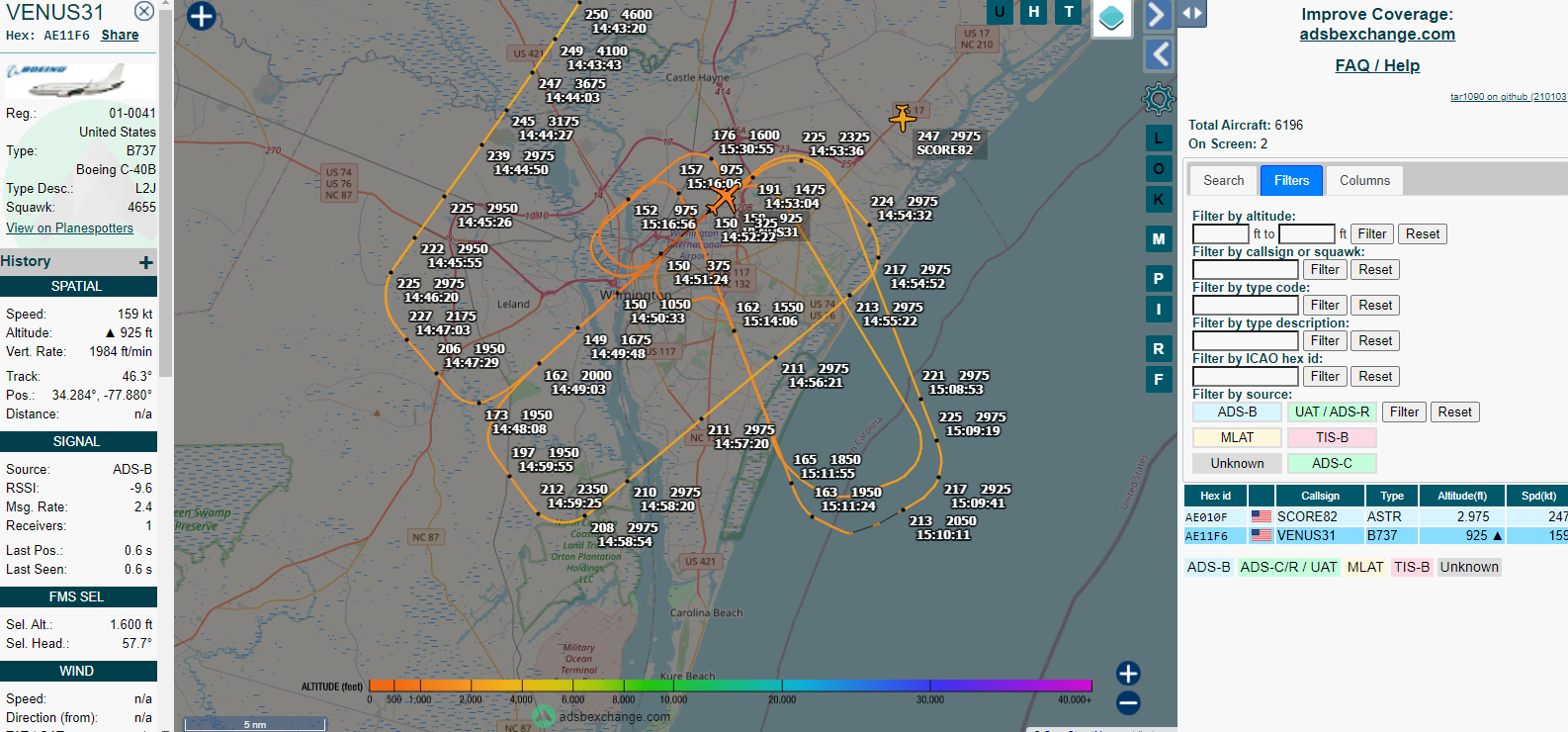Toggle the MLAT source filter

1237,438
